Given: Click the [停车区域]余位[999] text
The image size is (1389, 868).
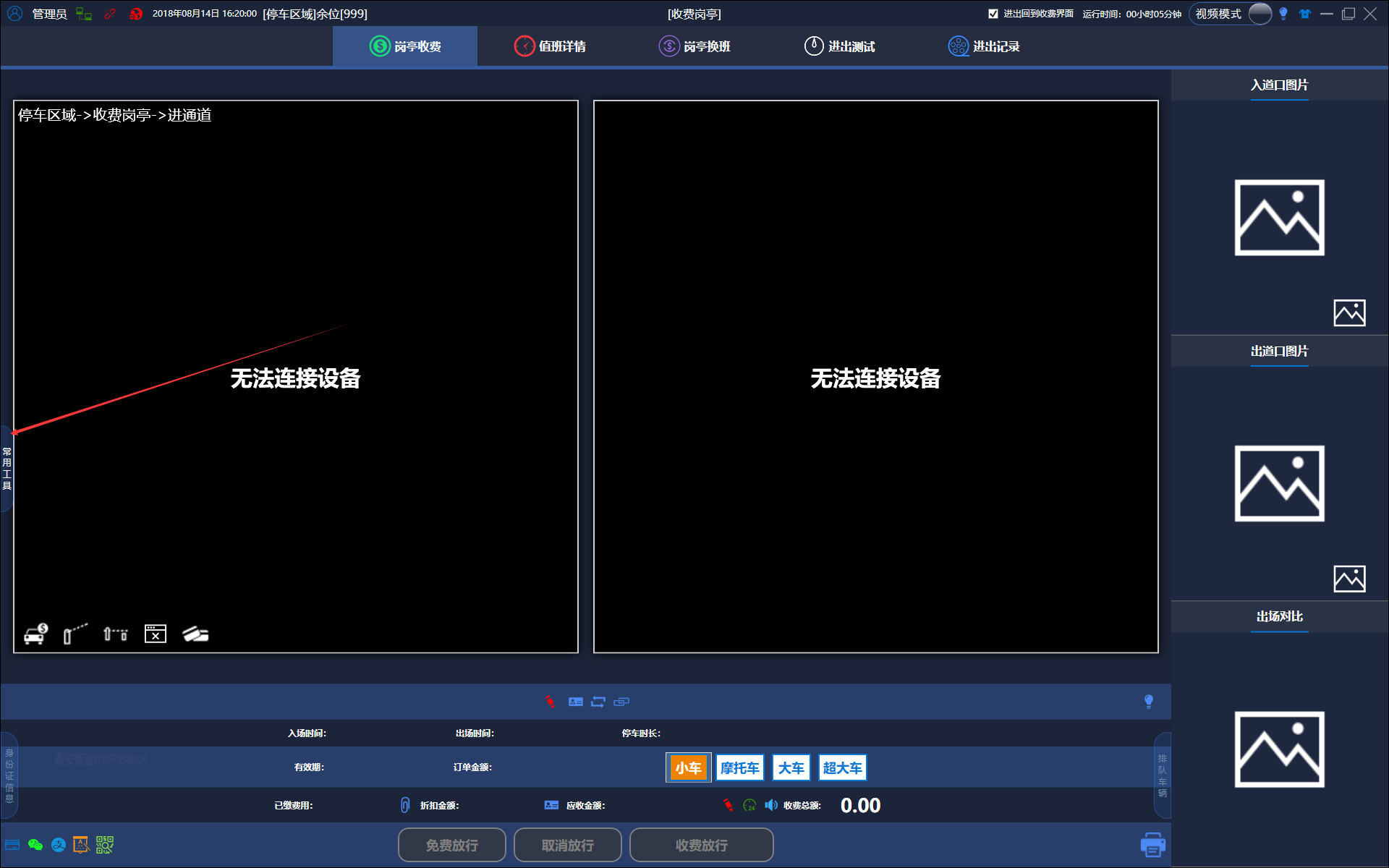Looking at the screenshot, I should pos(315,14).
